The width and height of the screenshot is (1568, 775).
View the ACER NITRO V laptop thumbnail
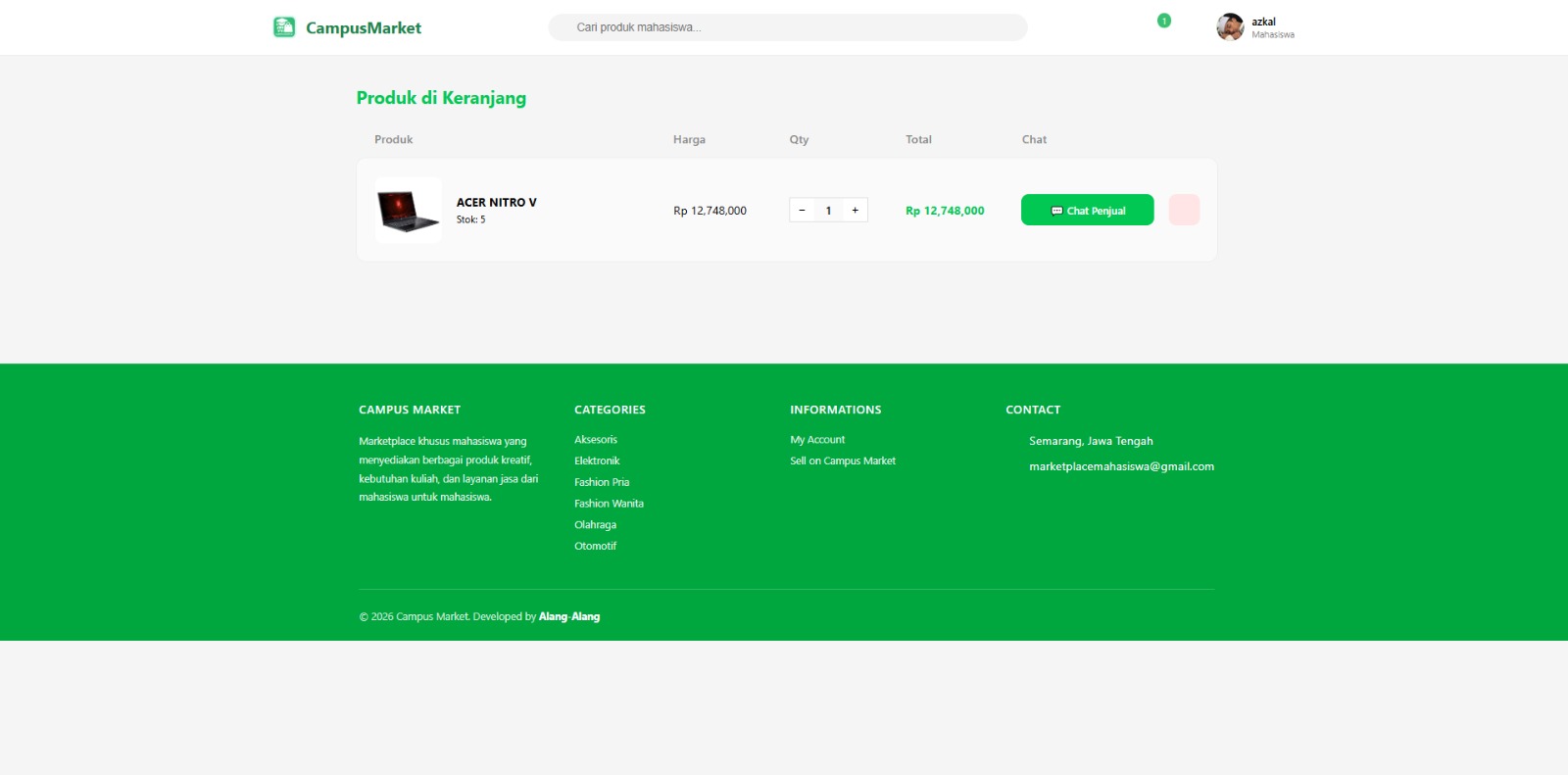click(x=409, y=210)
